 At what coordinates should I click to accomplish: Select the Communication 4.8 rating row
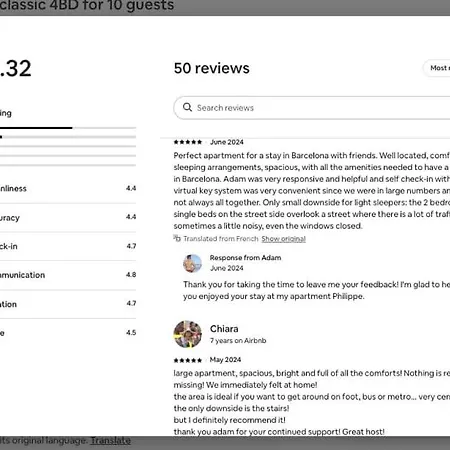coord(68,275)
